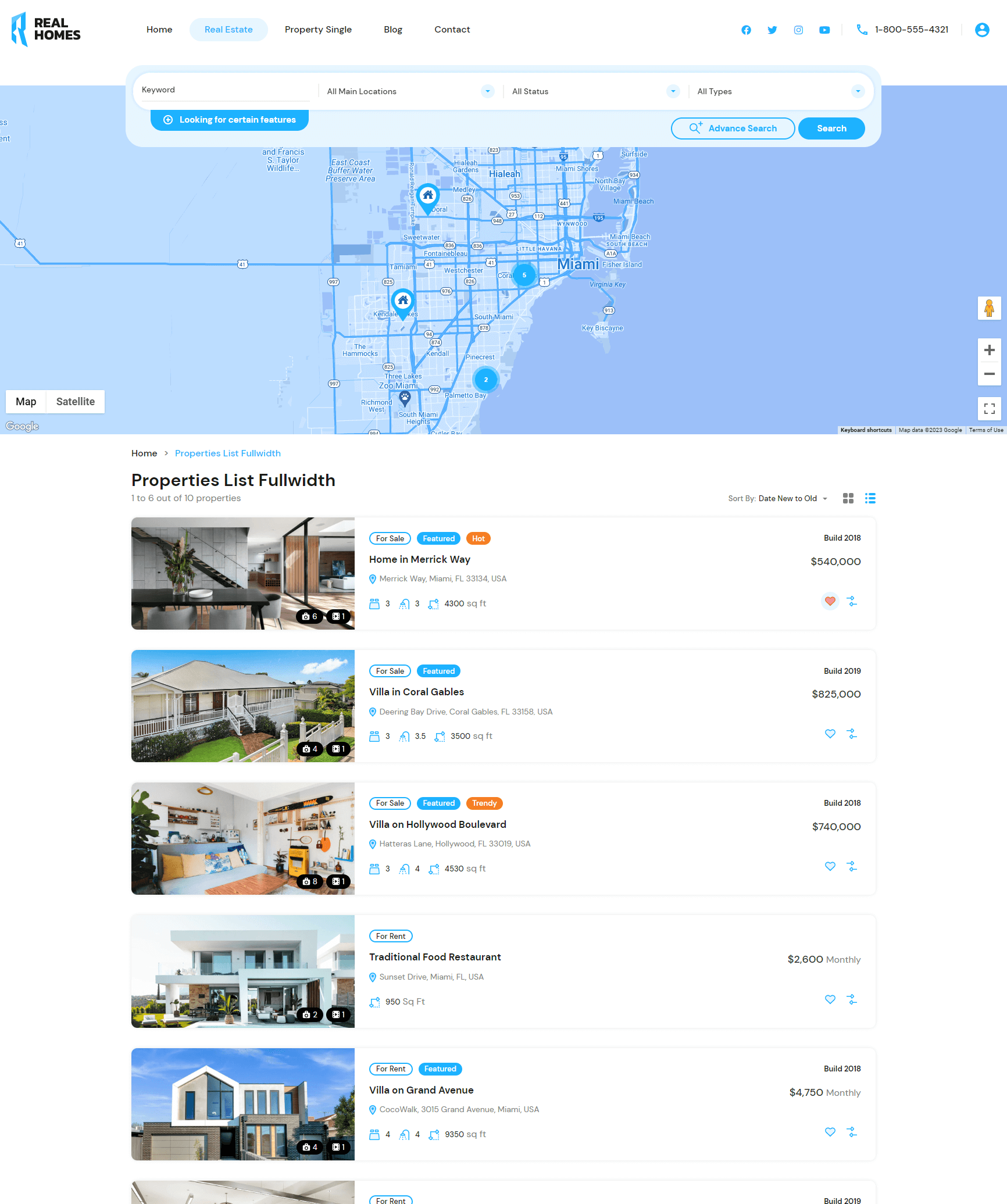Expand Looking for certain features

tap(230, 120)
